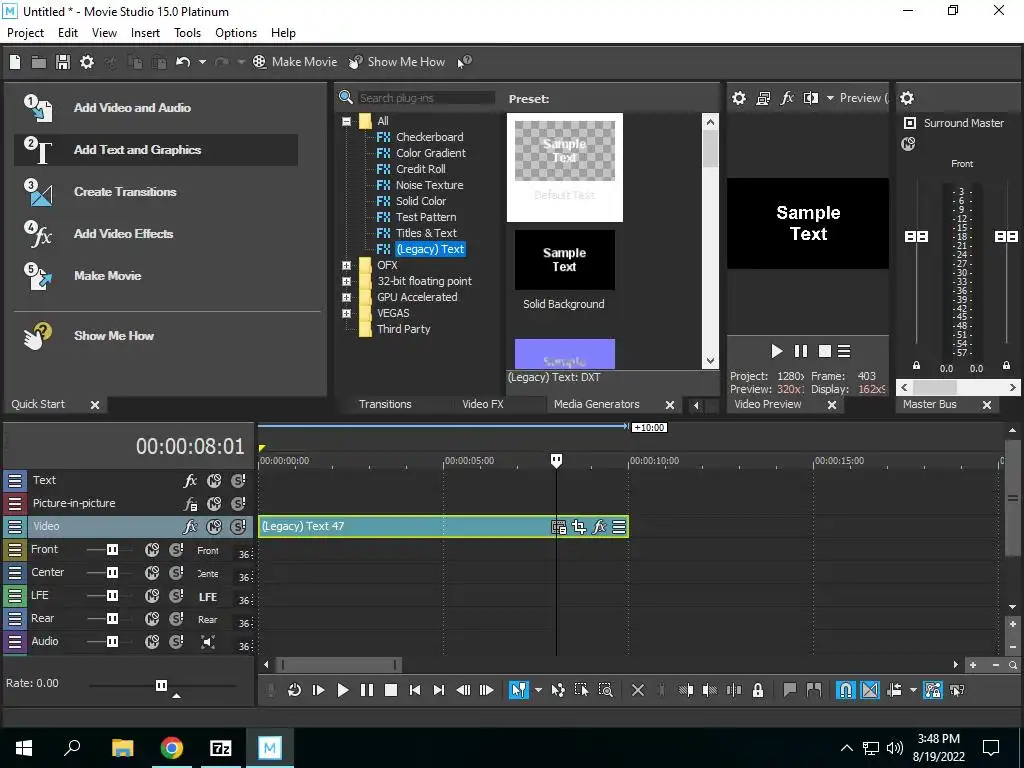Switch to the Media Generators tab
Viewport: 1024px width, 768px height.
596,404
